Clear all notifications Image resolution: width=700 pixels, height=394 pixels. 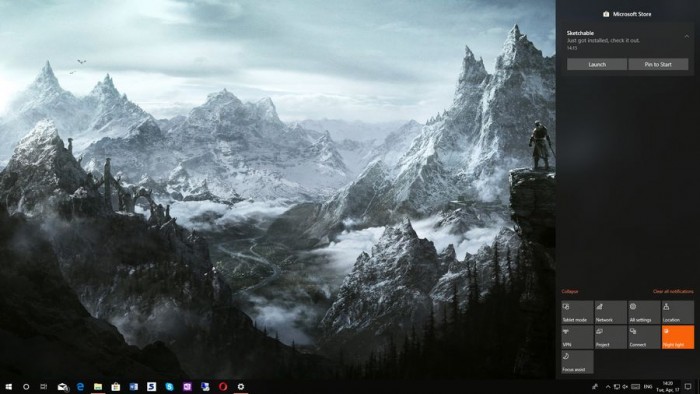pyautogui.click(x=673, y=291)
